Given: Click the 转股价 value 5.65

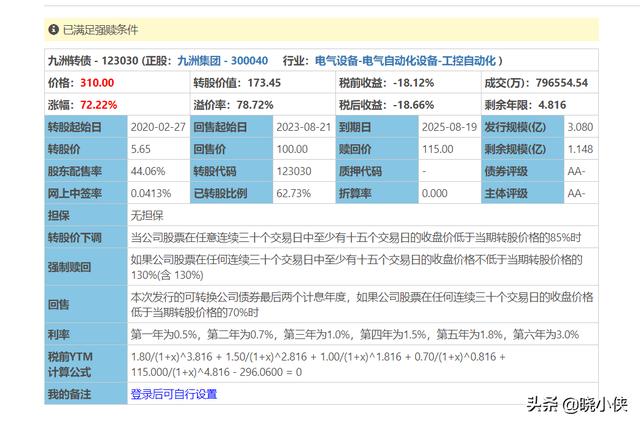Looking at the screenshot, I should 140,149.
